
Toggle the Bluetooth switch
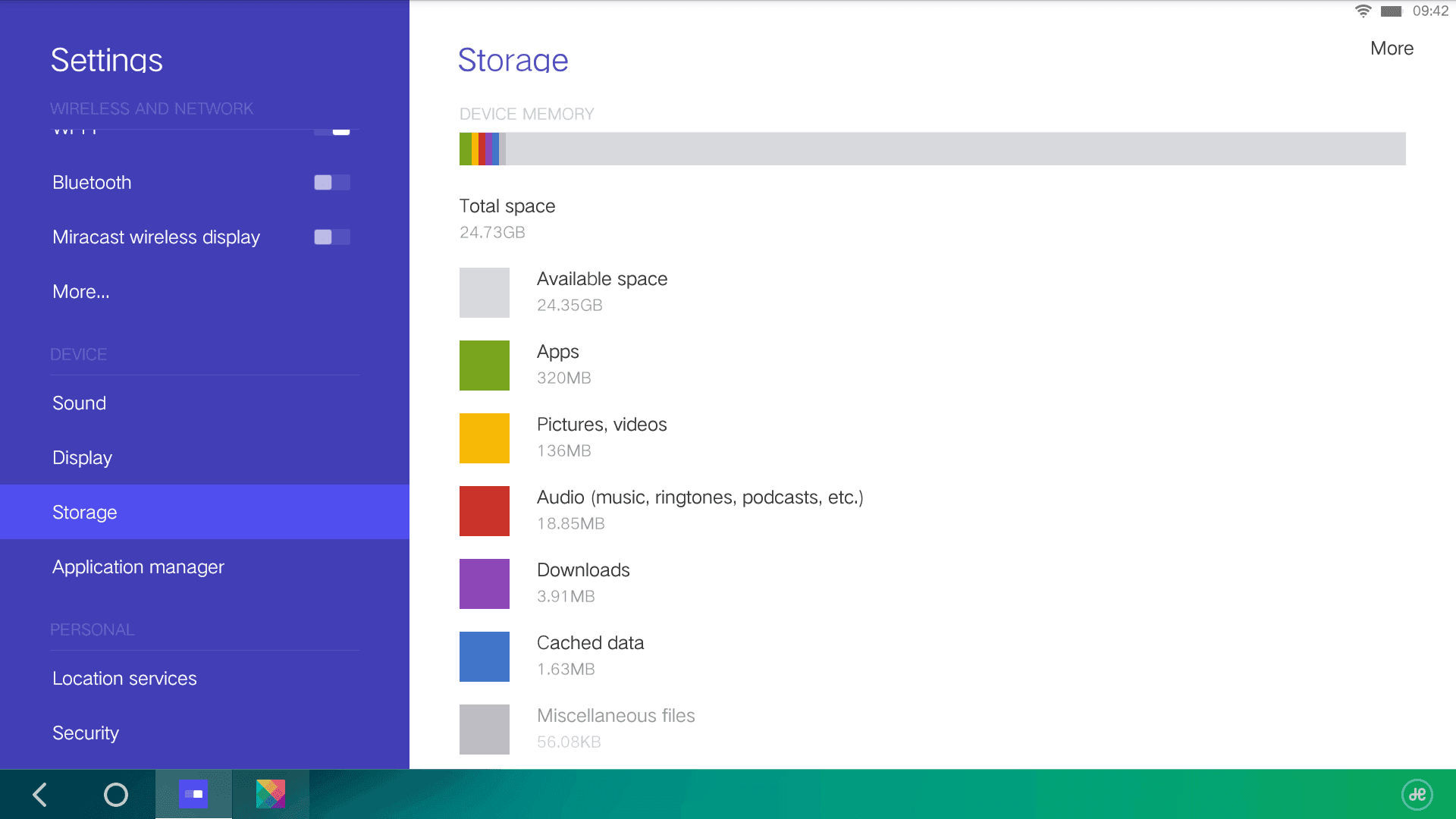point(332,183)
